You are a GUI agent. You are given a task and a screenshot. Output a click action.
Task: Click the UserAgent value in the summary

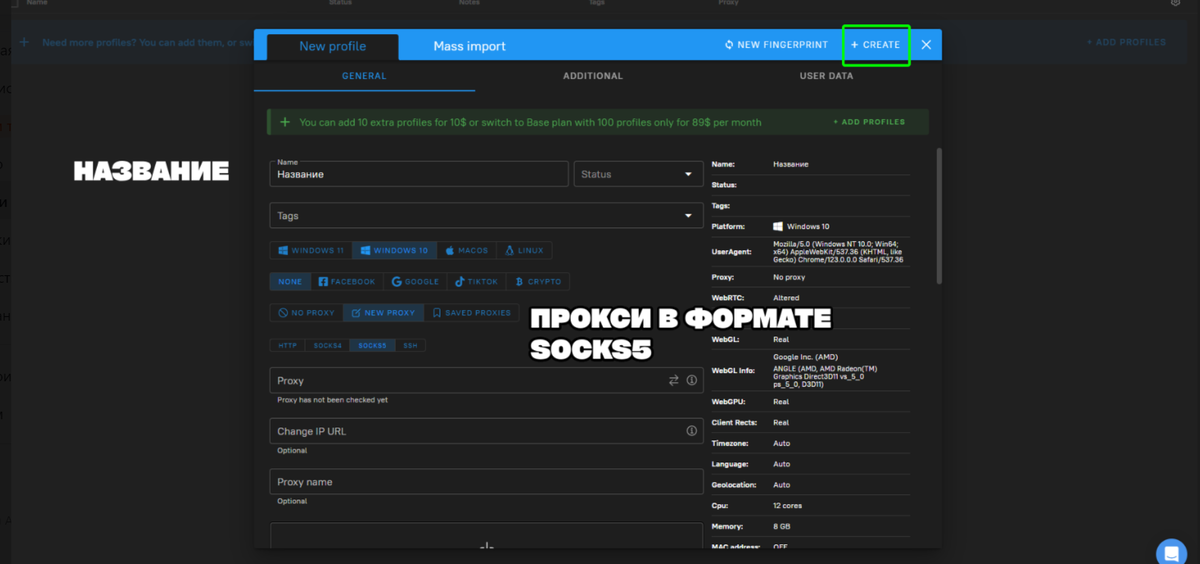838,252
